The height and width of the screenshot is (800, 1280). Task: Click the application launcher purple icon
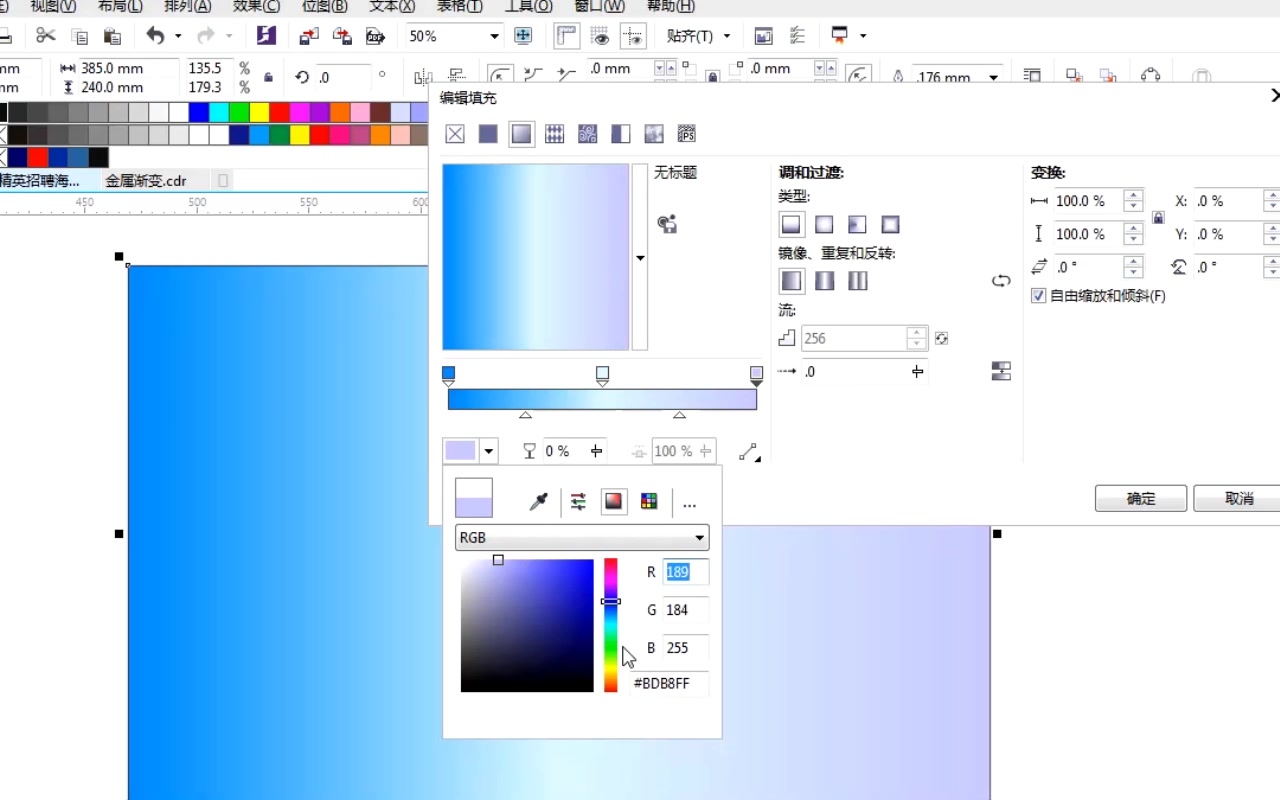click(x=266, y=36)
